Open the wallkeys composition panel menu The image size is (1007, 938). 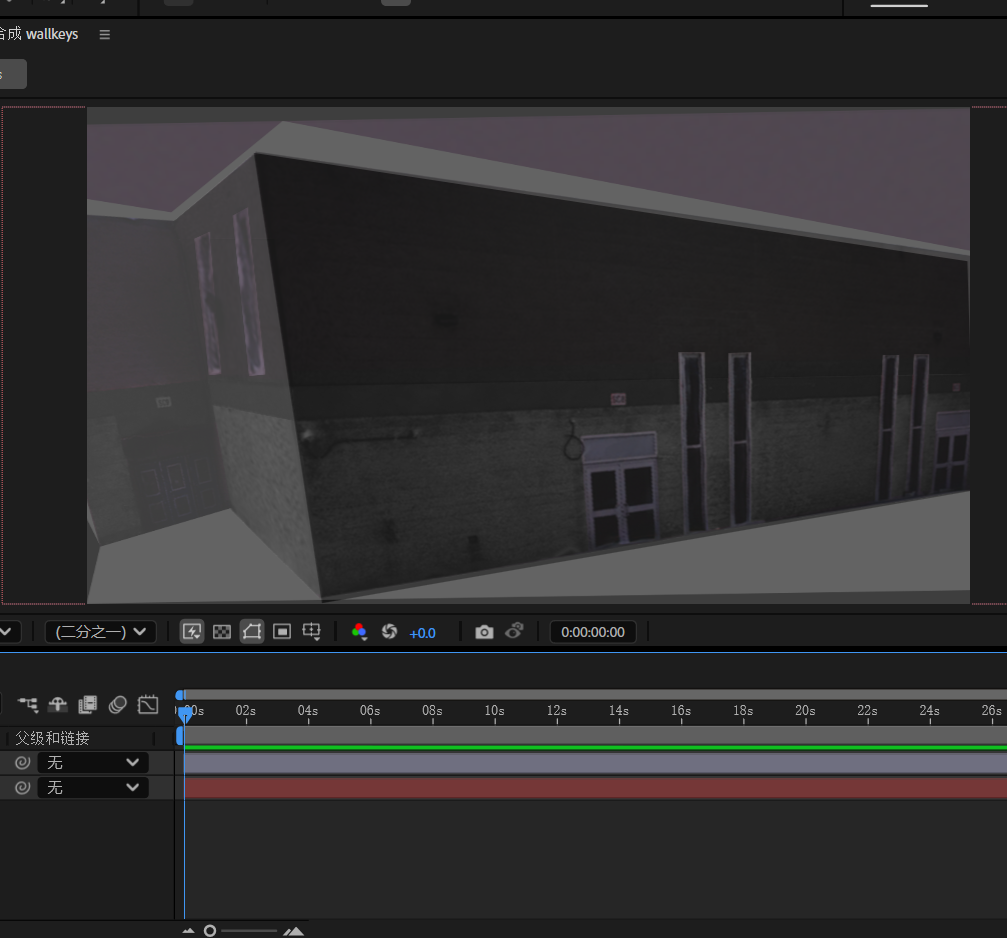[x=105, y=35]
